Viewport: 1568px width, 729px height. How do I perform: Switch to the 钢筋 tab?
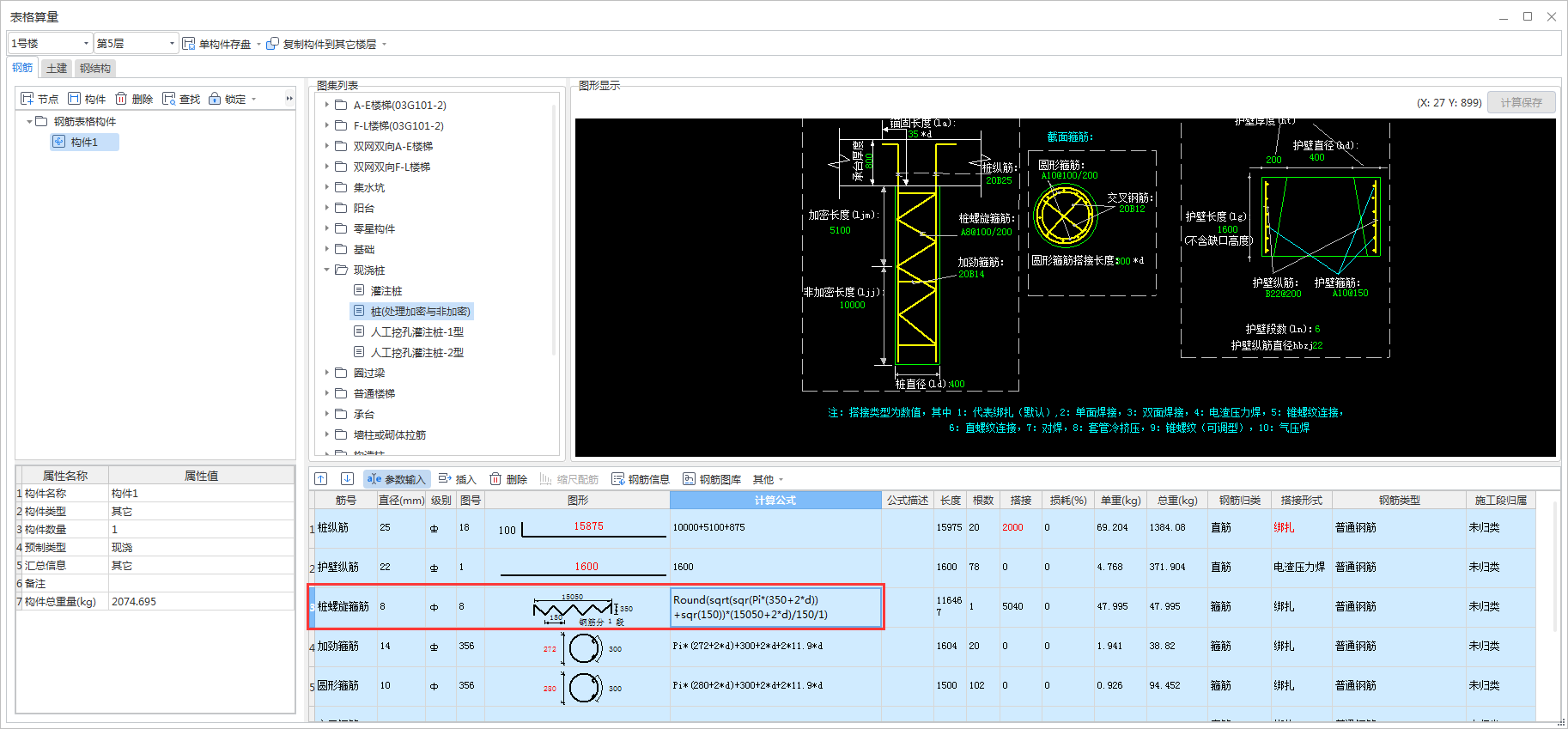(x=22, y=68)
